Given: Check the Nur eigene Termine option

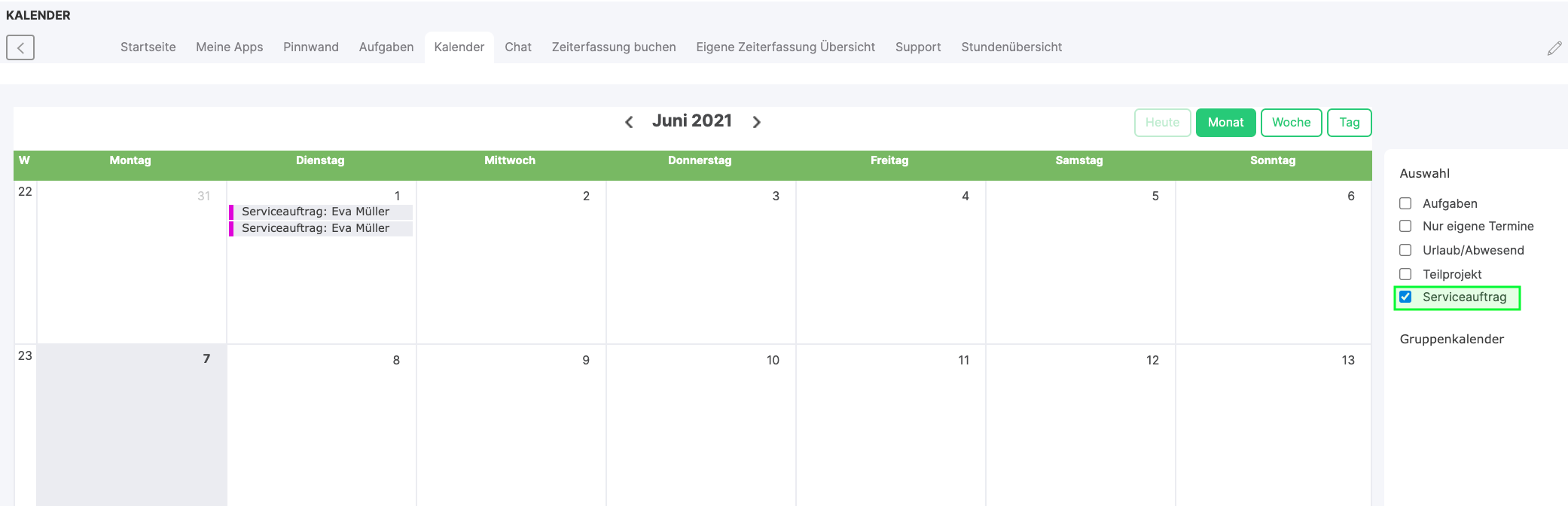Looking at the screenshot, I should (1405, 226).
